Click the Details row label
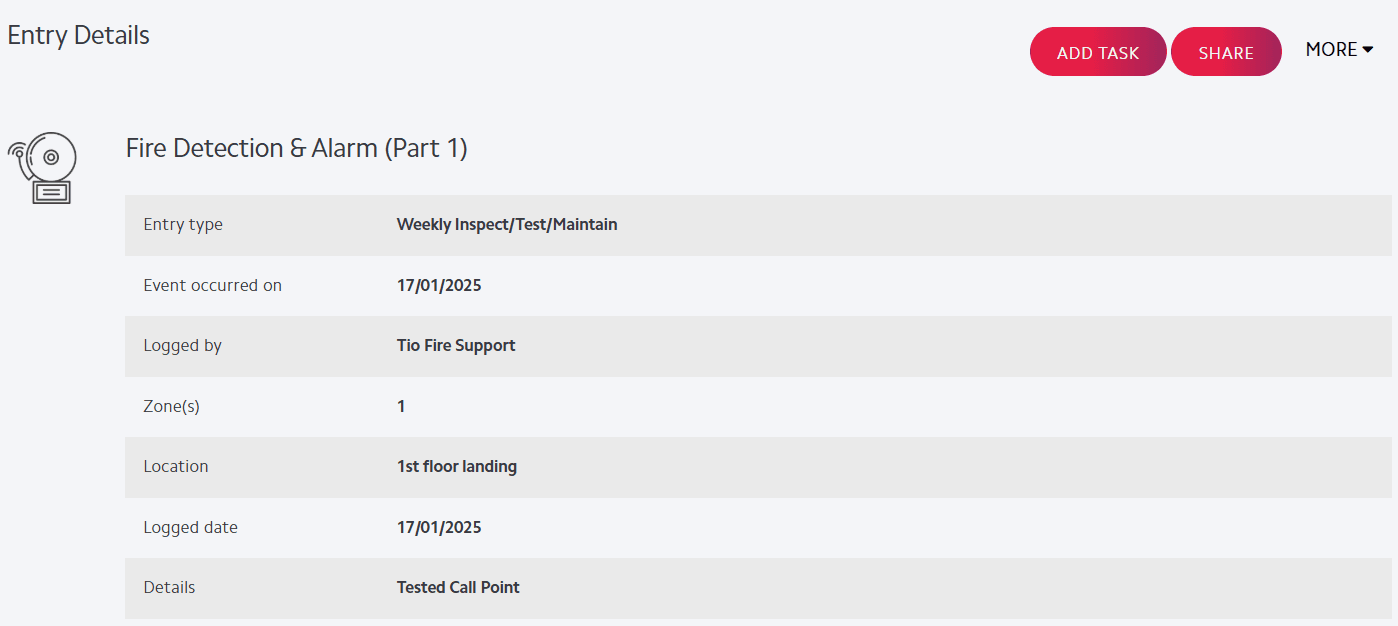 click(x=169, y=587)
